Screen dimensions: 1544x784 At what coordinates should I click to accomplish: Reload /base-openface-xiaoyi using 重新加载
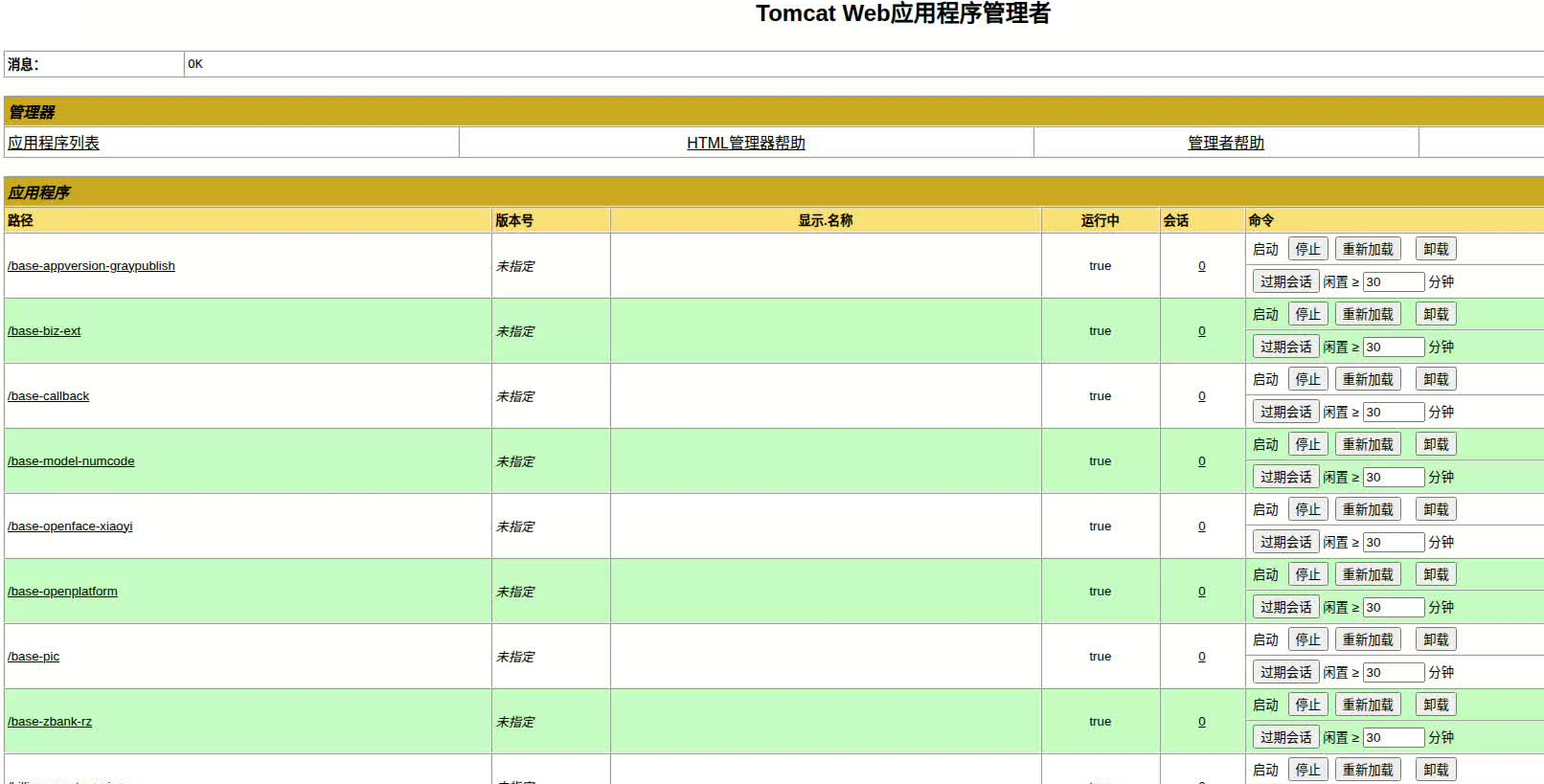[x=1368, y=509]
